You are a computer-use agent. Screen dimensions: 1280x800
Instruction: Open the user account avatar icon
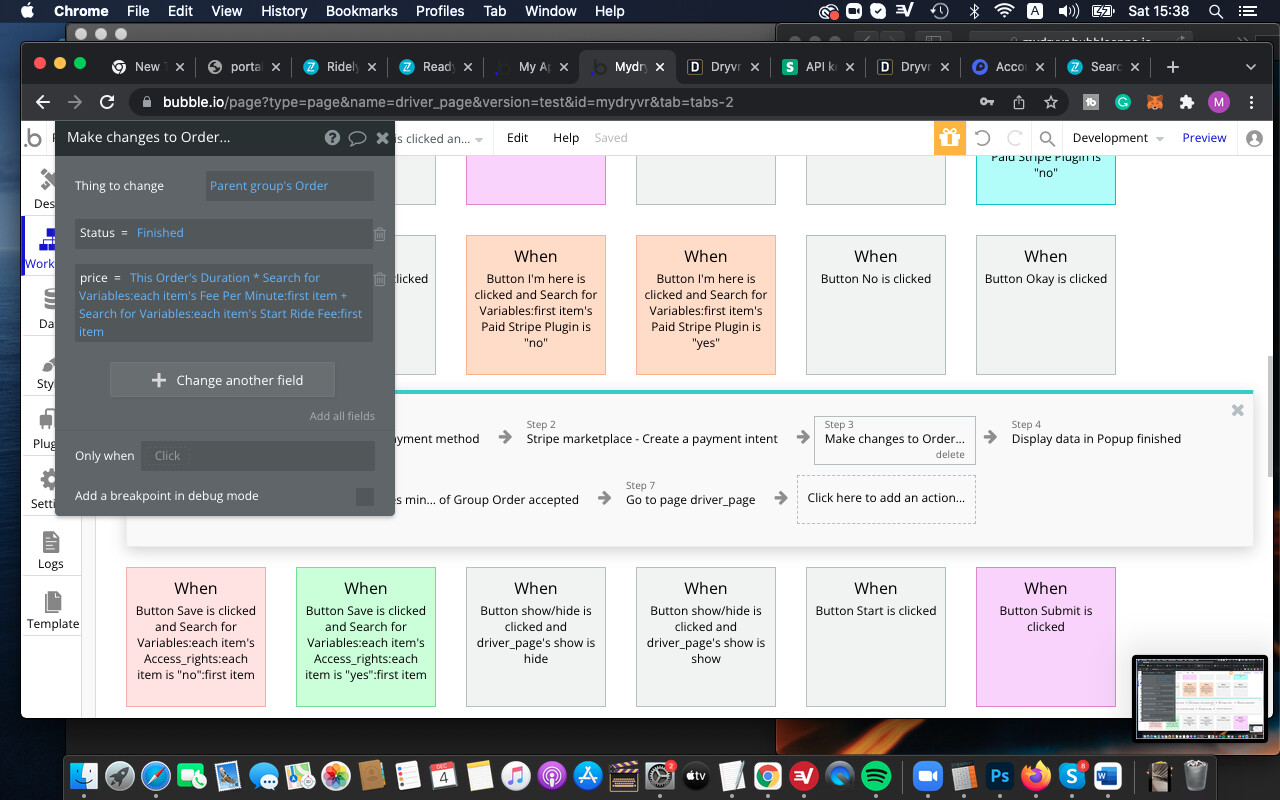coord(1254,138)
